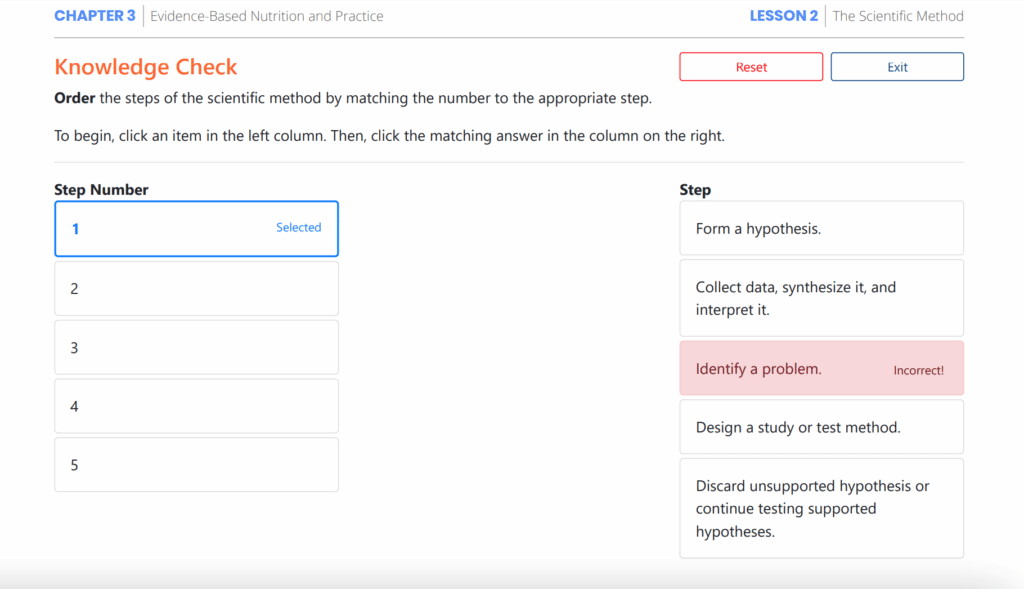The height and width of the screenshot is (589, 1024).
Task: Pick step number 4 item
Action: tap(197, 406)
